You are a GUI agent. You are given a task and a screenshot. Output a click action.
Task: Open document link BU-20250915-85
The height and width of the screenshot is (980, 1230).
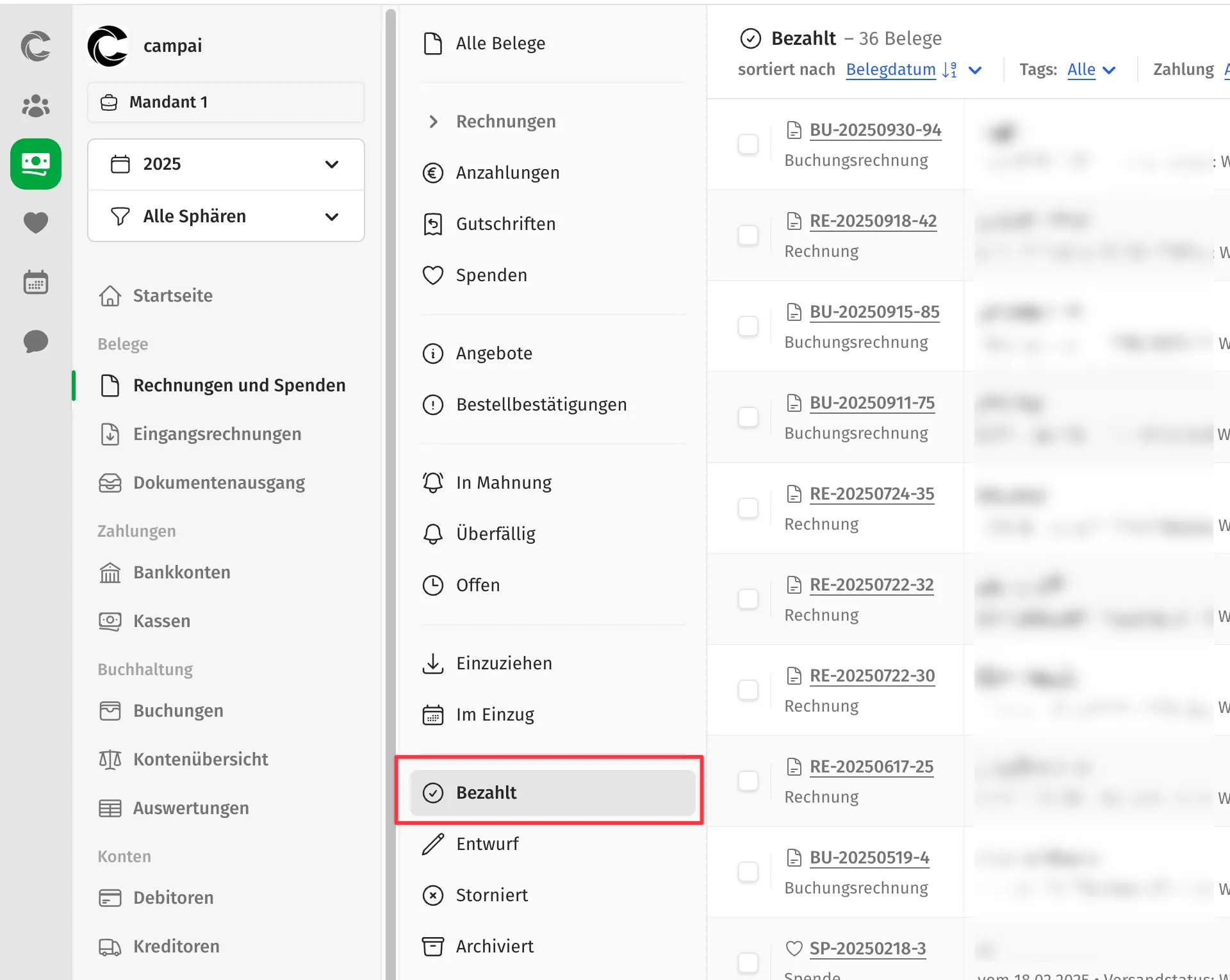(874, 312)
